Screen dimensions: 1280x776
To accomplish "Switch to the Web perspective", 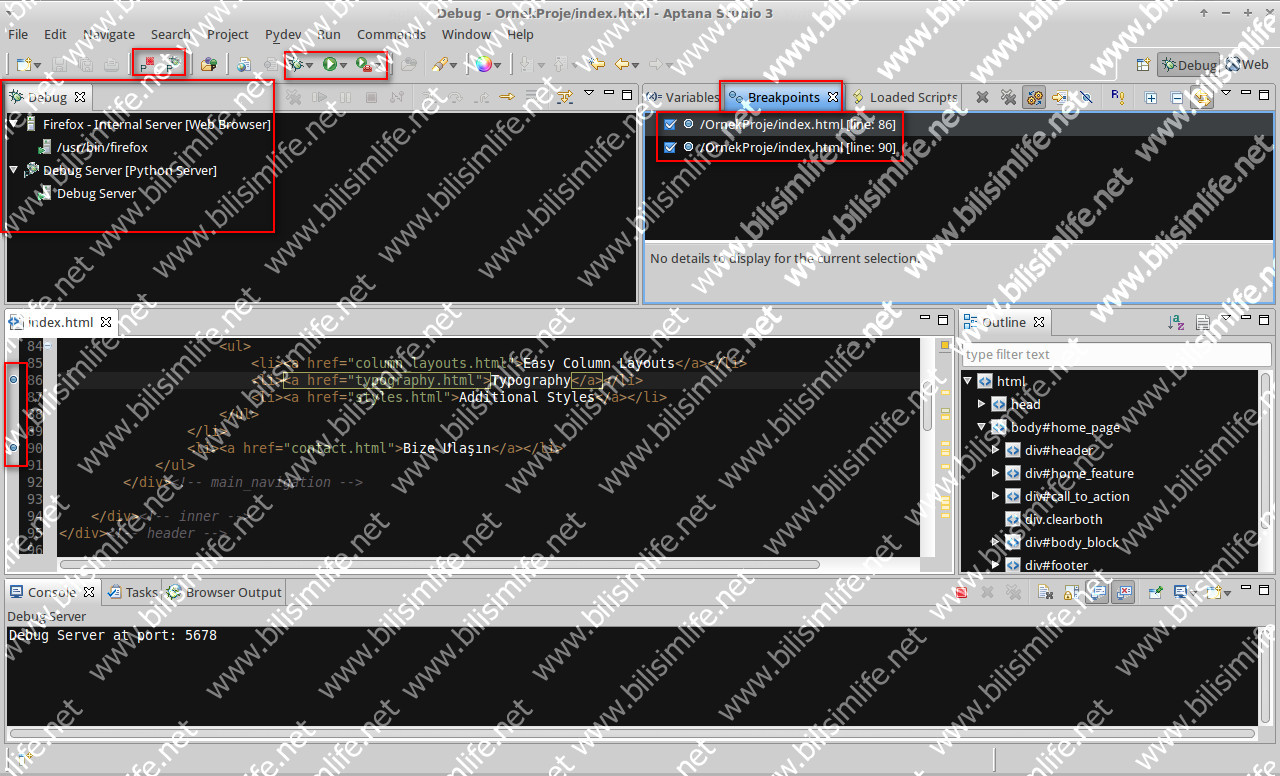I will click(x=1247, y=64).
